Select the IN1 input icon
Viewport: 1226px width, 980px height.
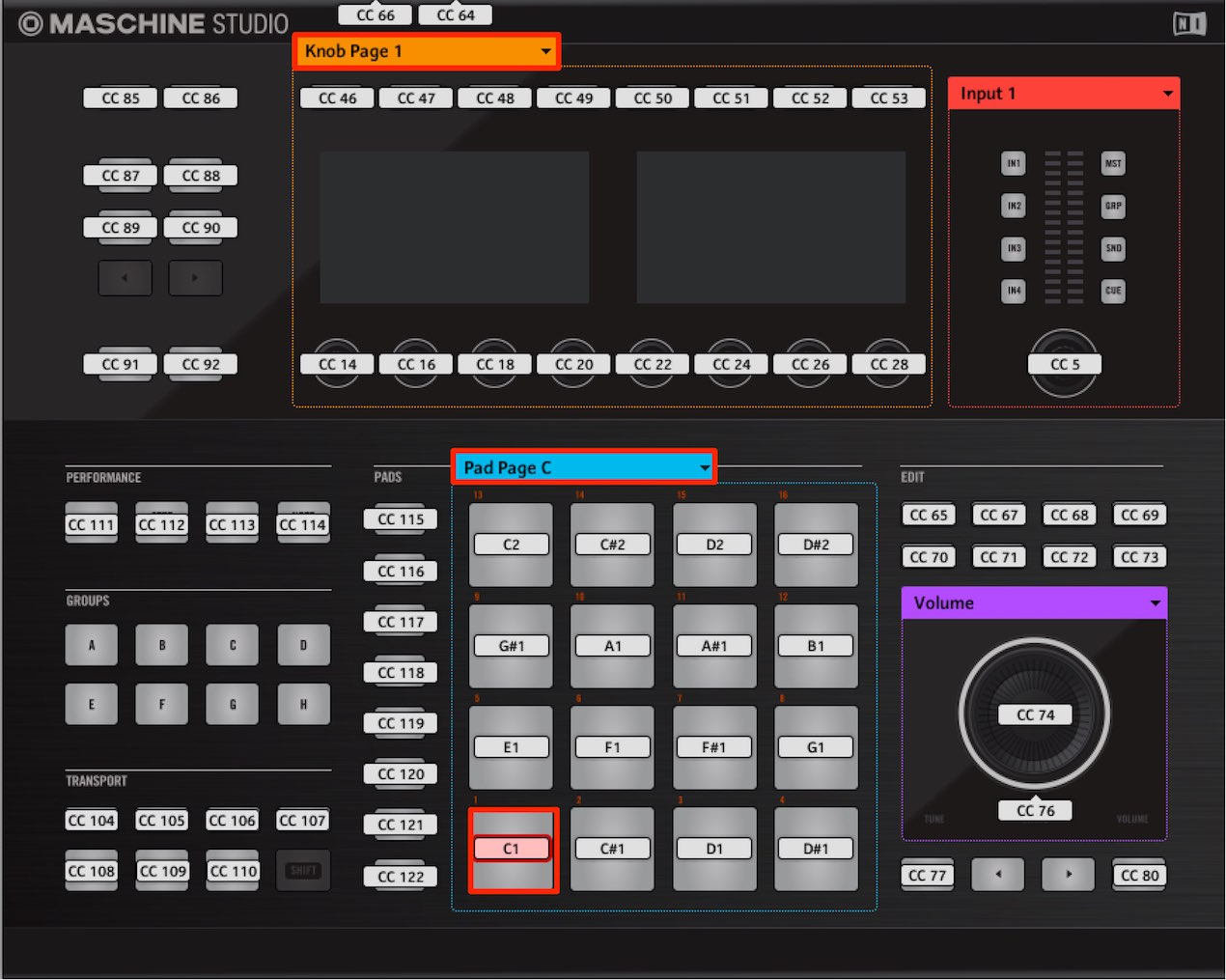(1013, 163)
